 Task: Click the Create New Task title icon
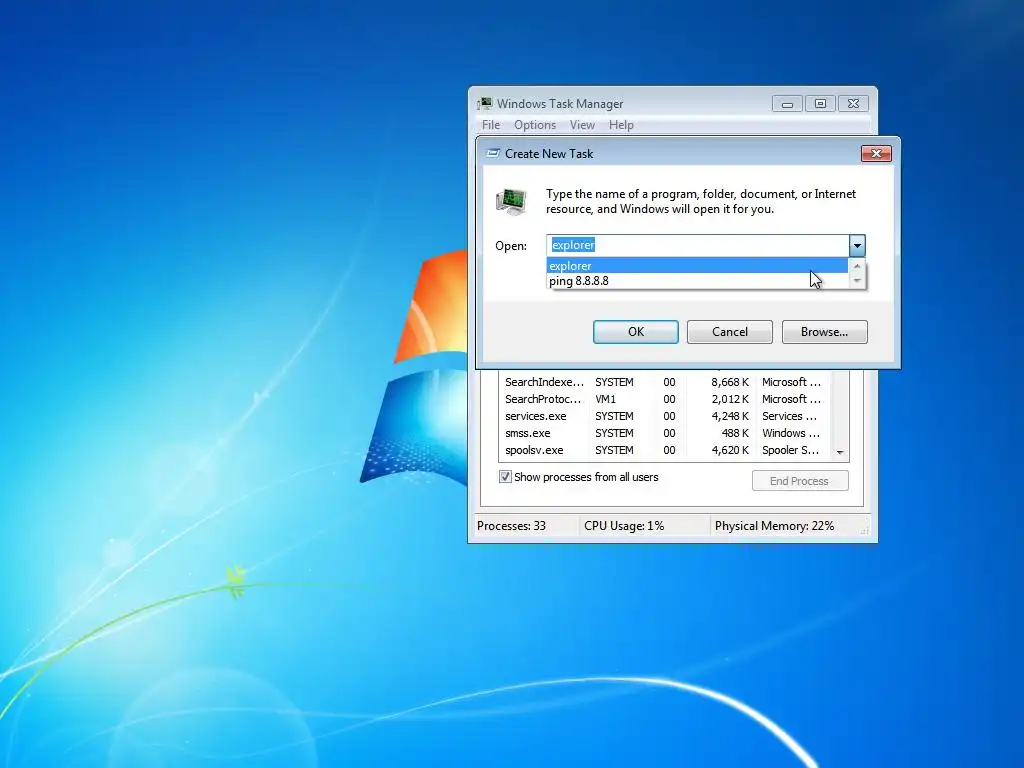point(493,153)
